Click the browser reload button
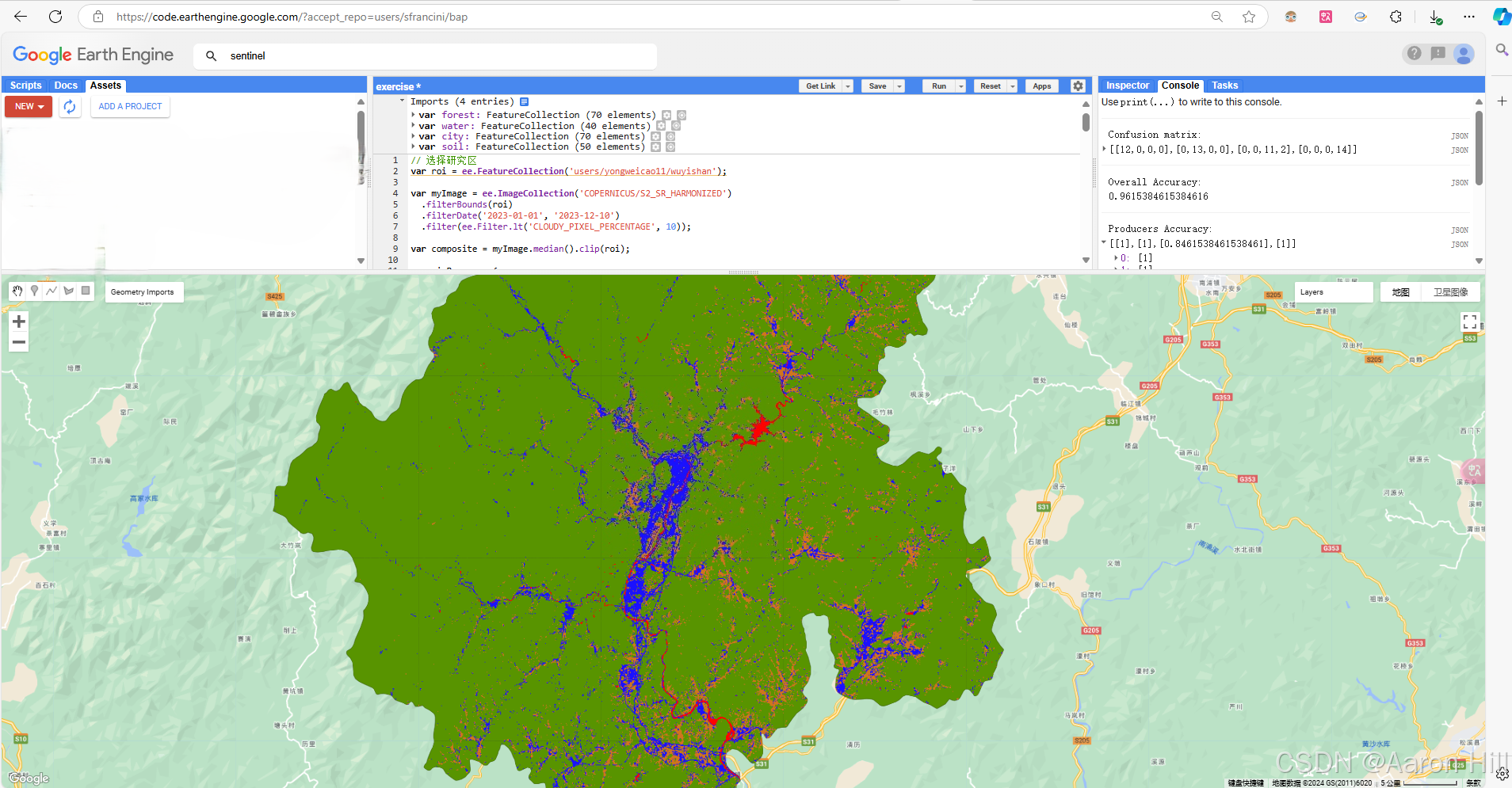Screen dimensions: 1512x788 [x=55, y=17]
